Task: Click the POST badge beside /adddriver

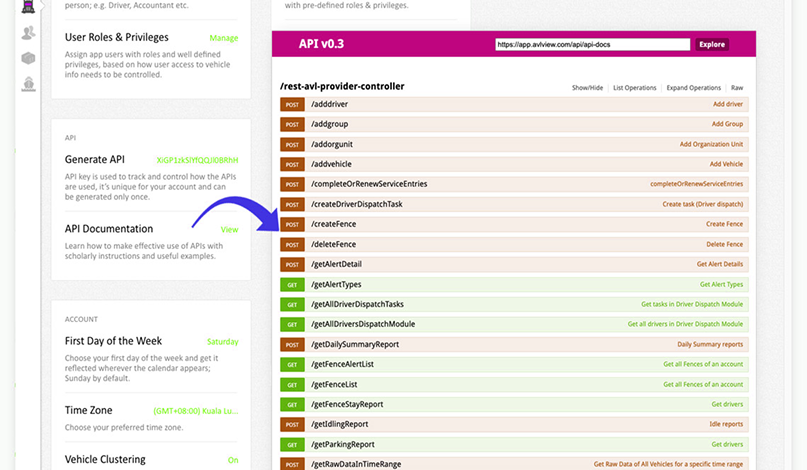Action: 293,104
